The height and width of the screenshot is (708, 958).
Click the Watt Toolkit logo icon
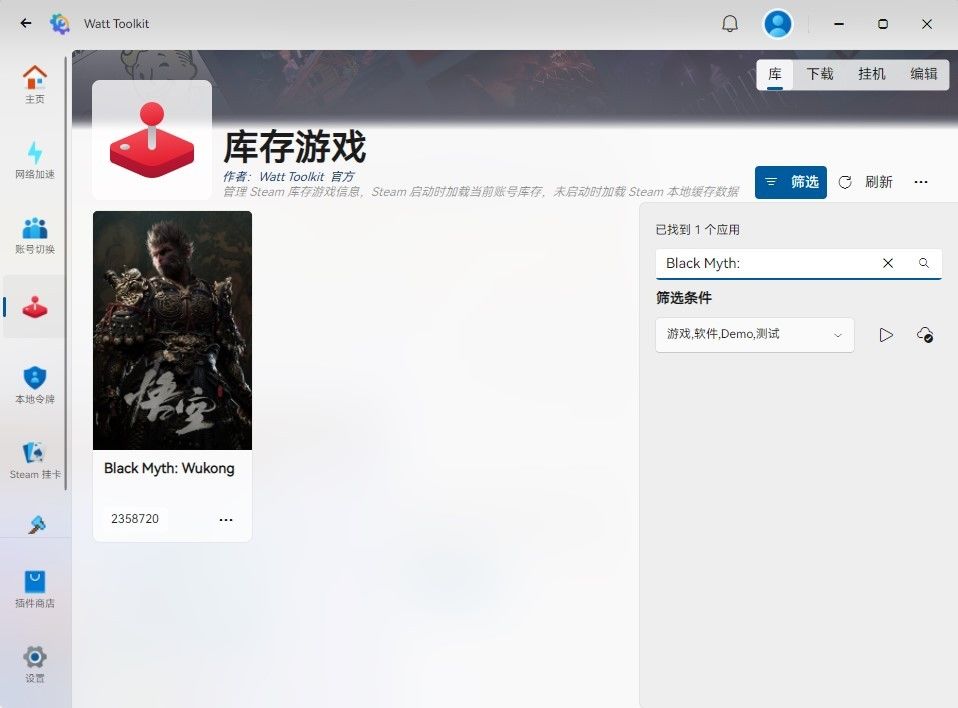pyautogui.click(x=60, y=23)
